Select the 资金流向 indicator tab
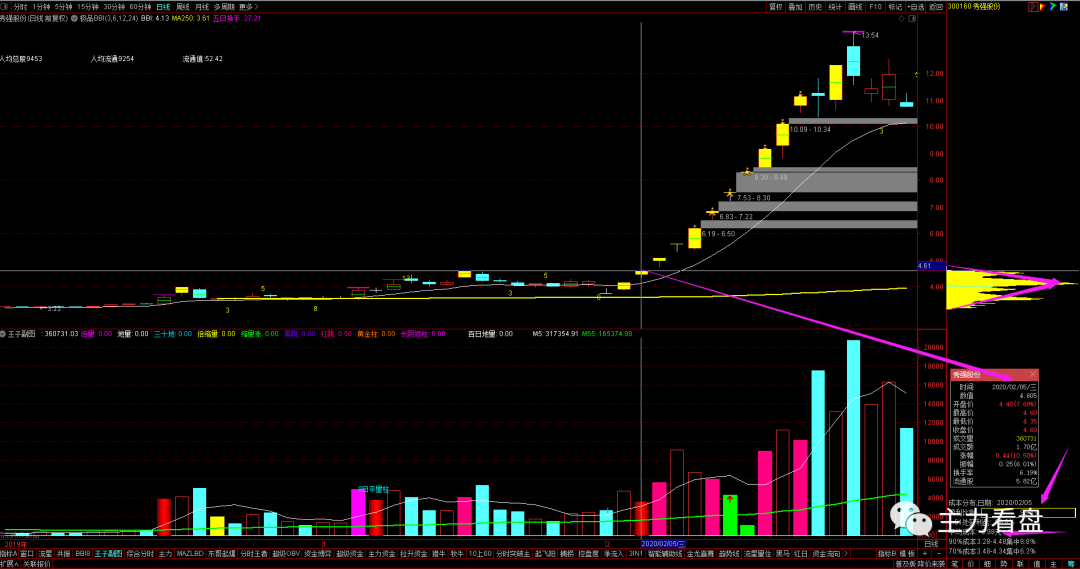1080x569 pixels. click(x=827, y=554)
